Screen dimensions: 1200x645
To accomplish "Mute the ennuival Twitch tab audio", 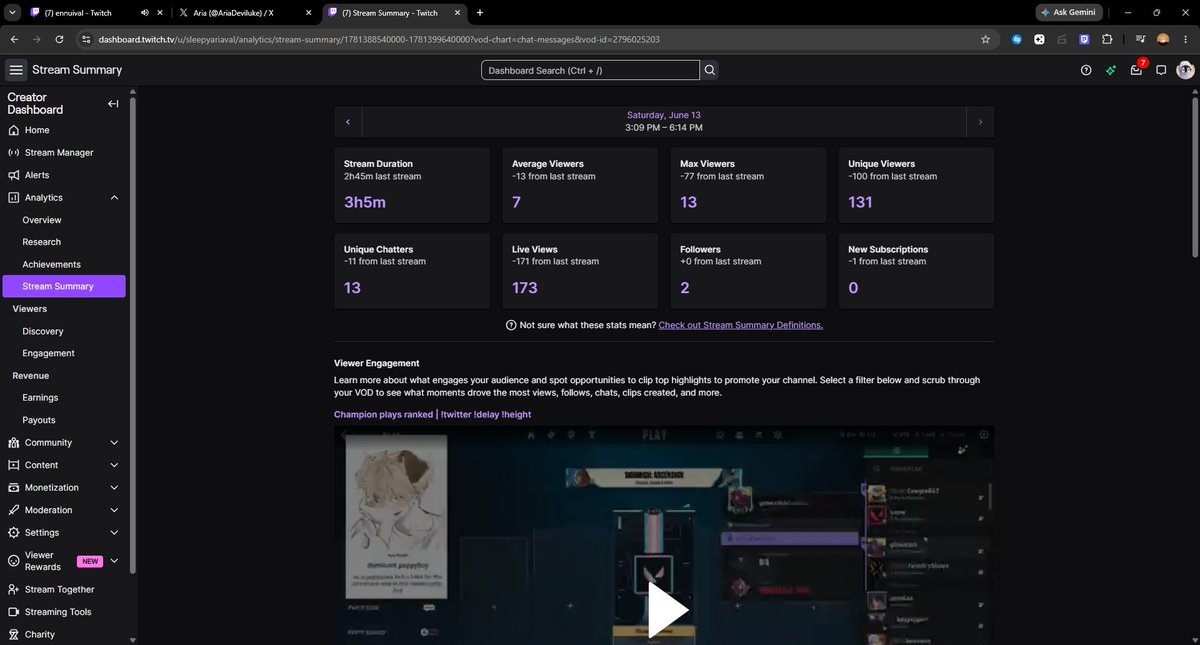I will (145, 12).
